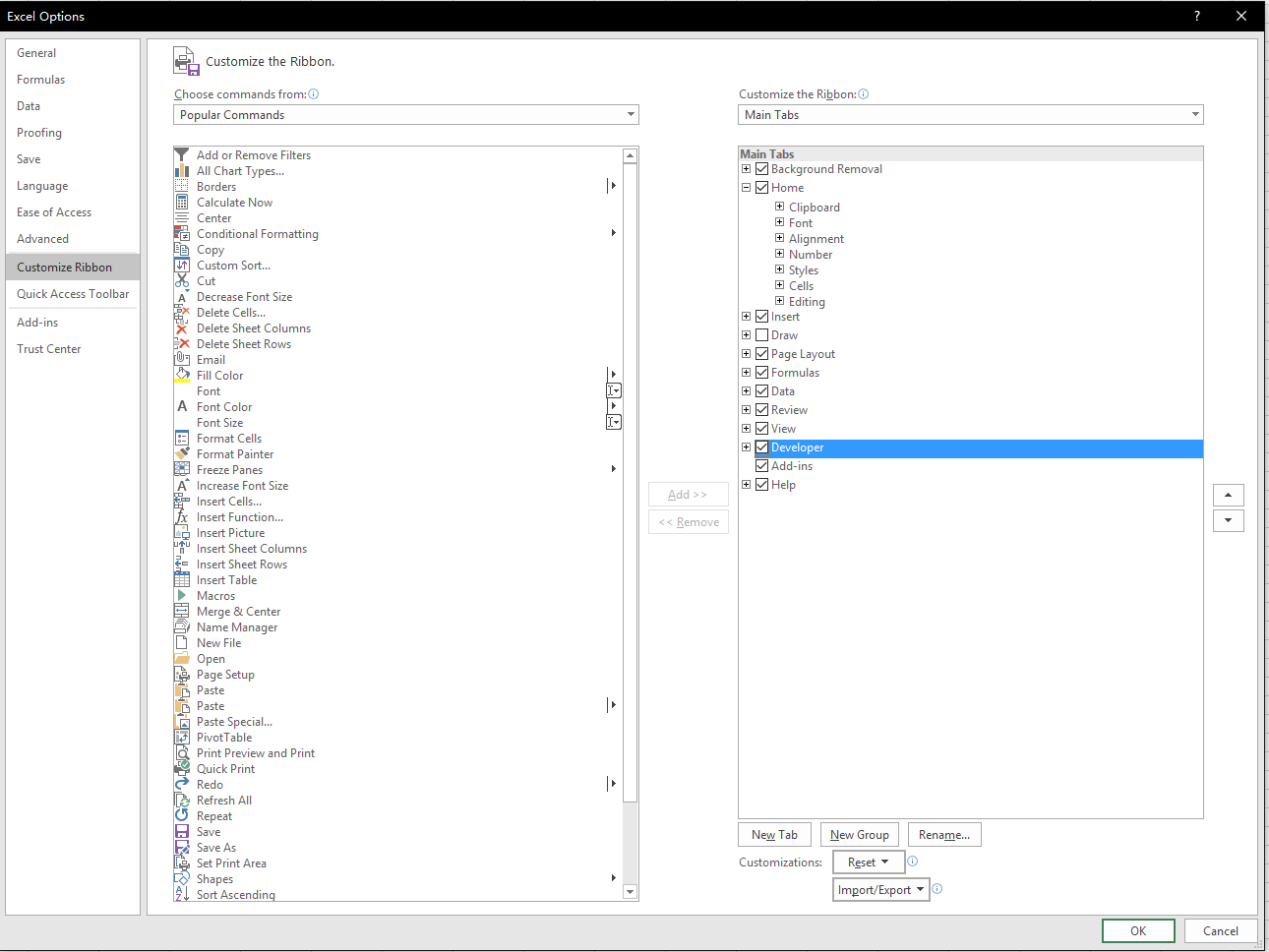Open the Import/Export dropdown
Viewport: 1269px width, 952px height.
[x=881, y=890]
